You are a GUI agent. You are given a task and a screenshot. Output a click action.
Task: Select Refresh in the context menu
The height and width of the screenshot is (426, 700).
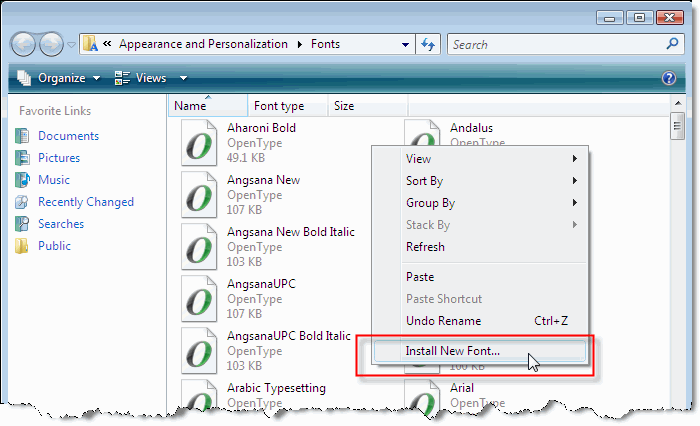coord(425,247)
